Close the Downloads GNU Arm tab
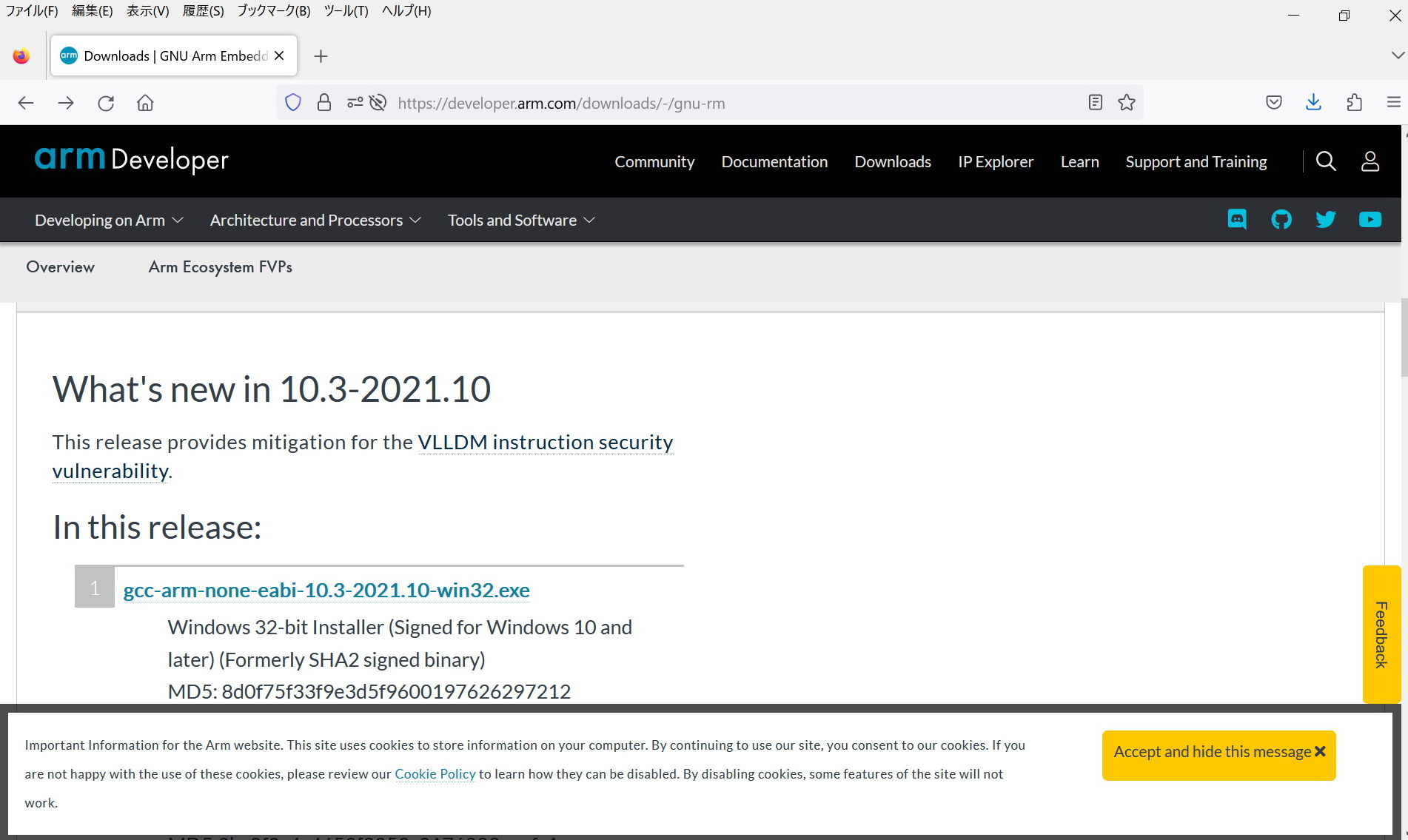Viewport: 1408px width, 840px height. click(279, 56)
